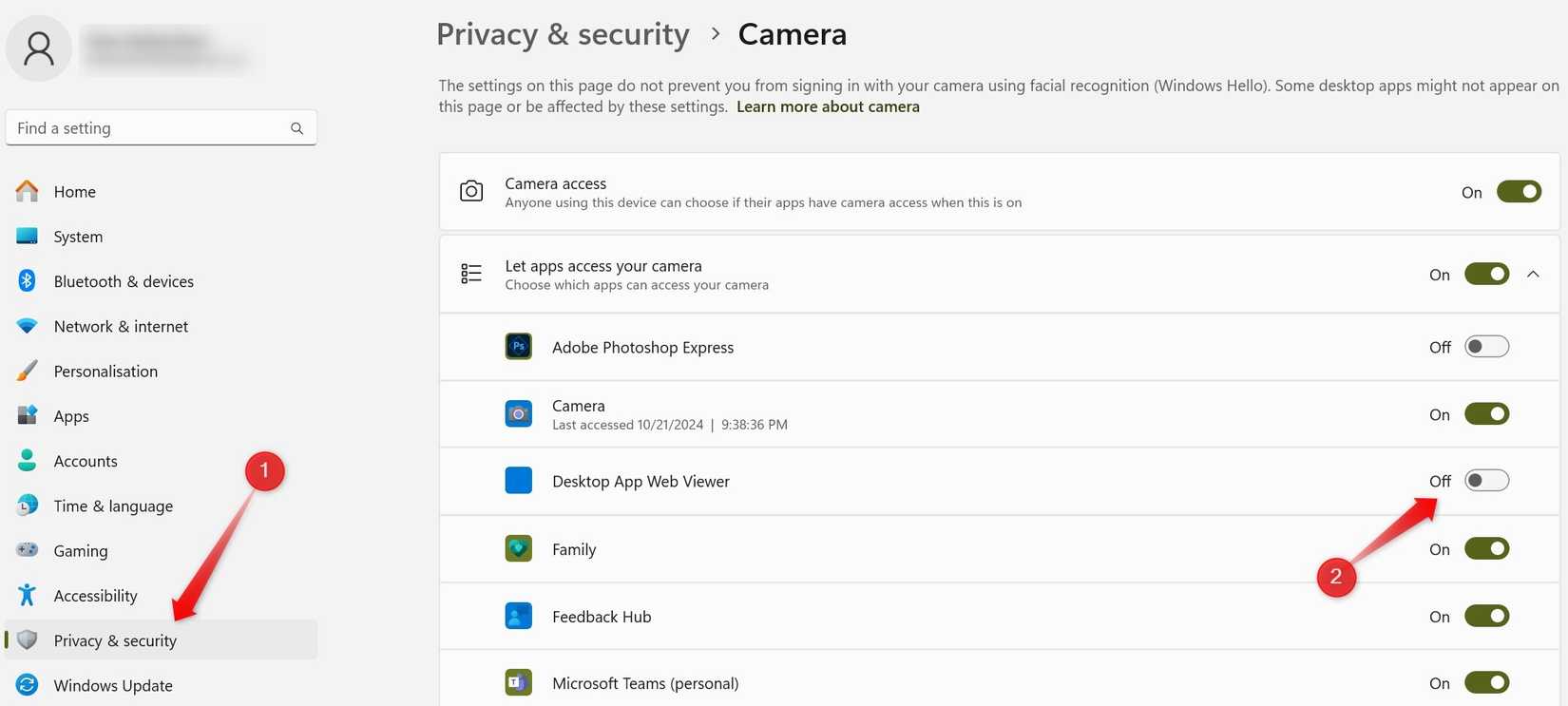Screen dimensions: 1568x706
Task: Open System settings via monitor icon
Action: coord(27,236)
